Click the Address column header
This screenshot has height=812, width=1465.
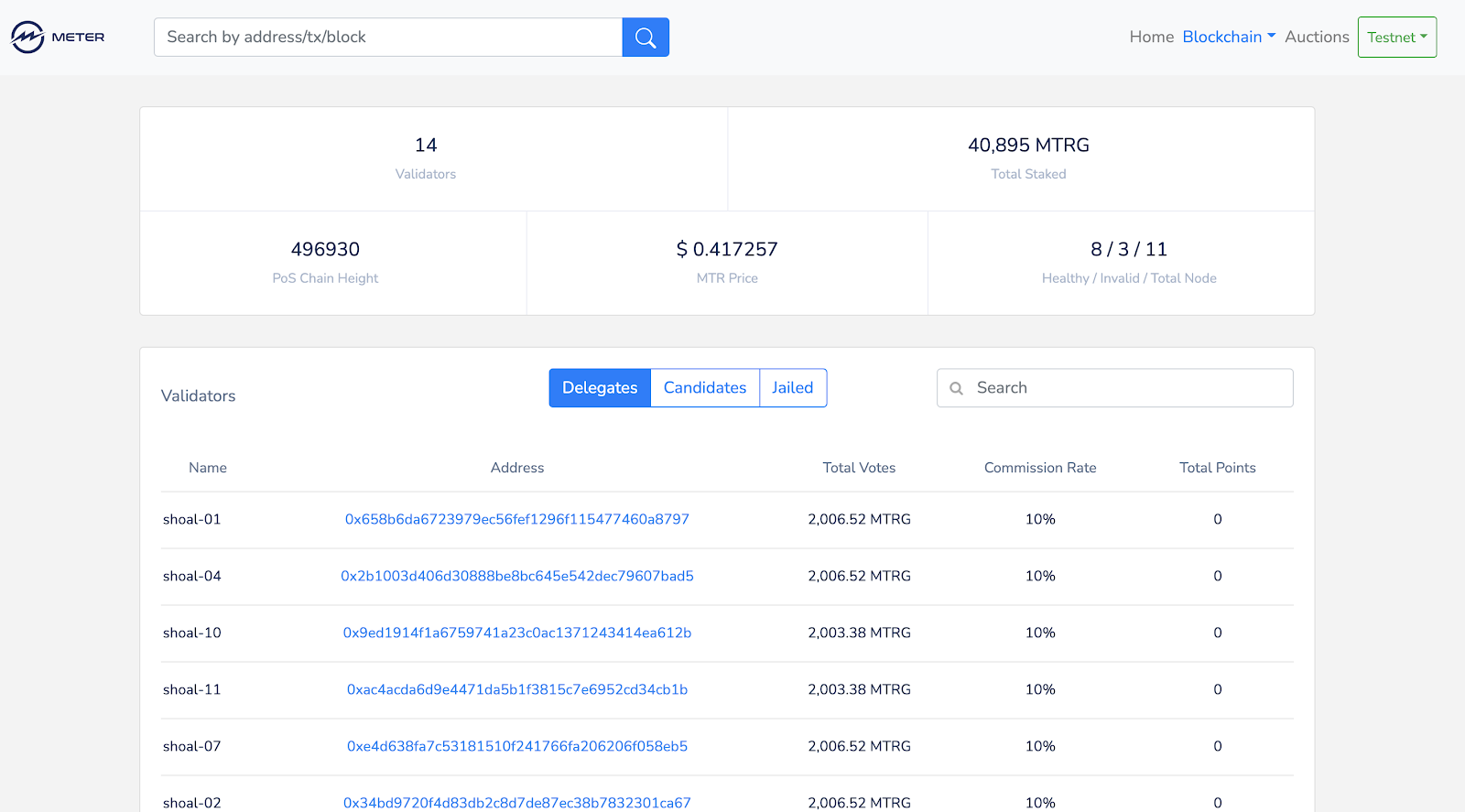coord(517,468)
